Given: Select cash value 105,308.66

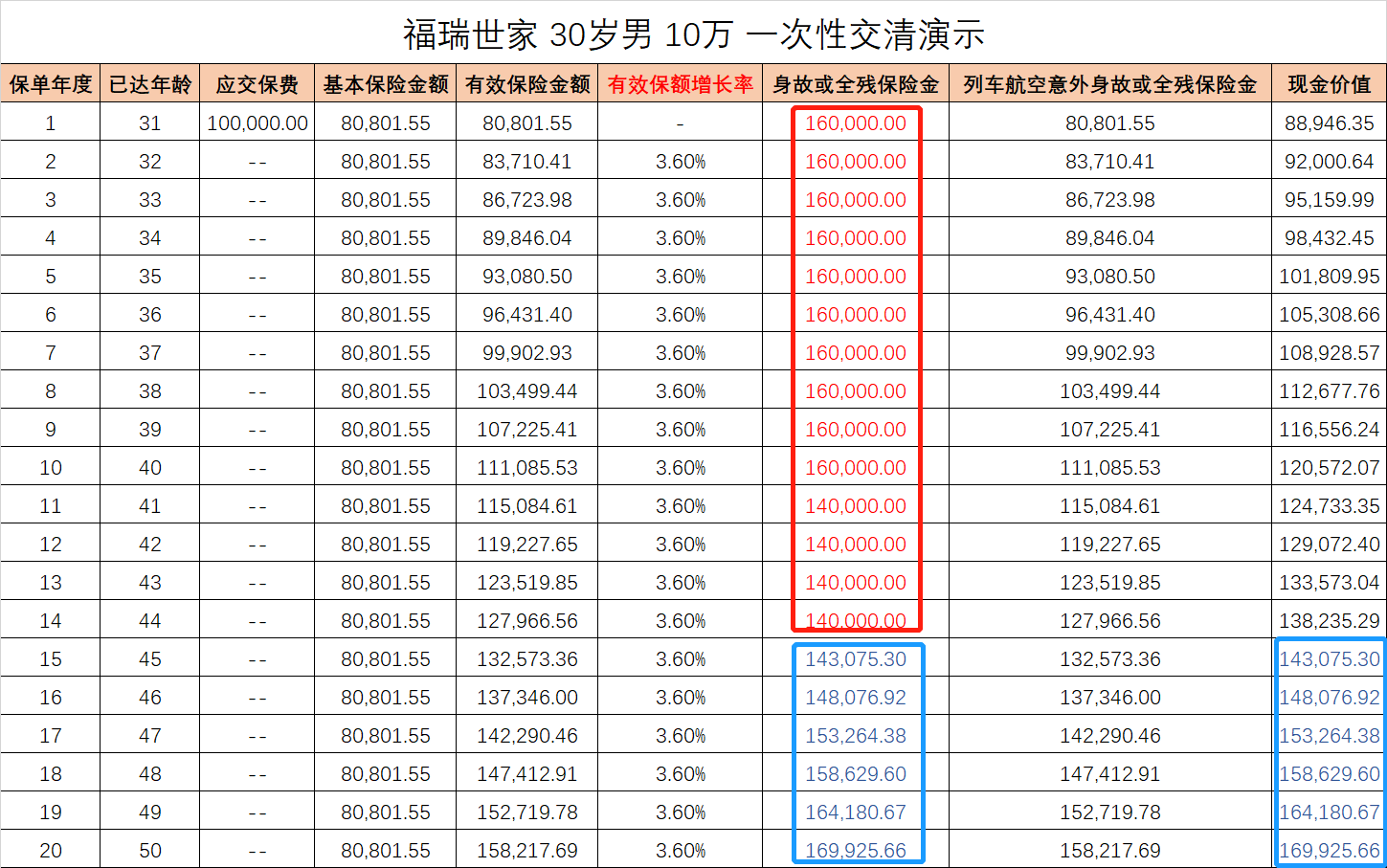Looking at the screenshot, I should 1330,315.
